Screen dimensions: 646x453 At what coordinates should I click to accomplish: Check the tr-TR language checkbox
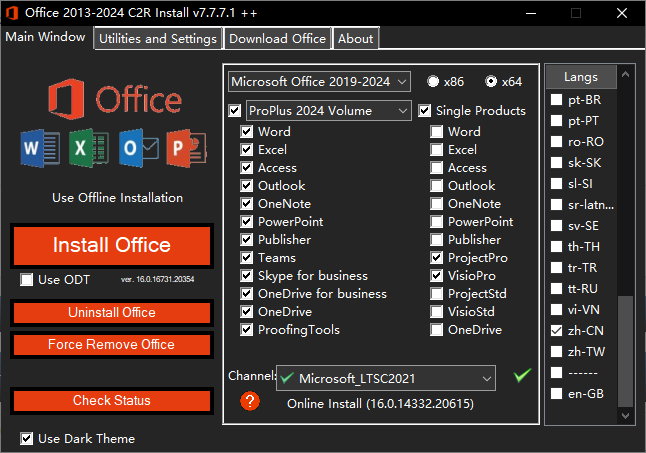click(557, 268)
